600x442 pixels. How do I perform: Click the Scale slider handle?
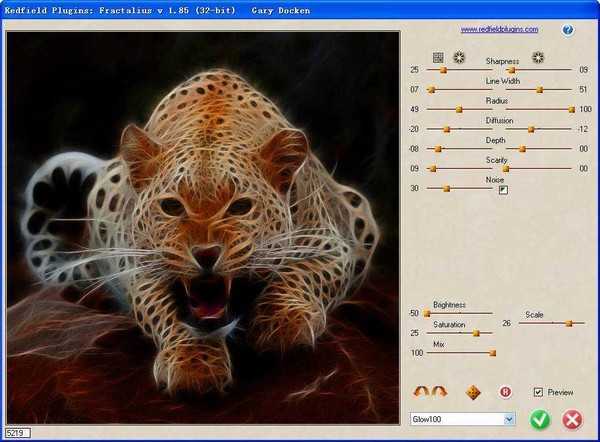point(569,323)
